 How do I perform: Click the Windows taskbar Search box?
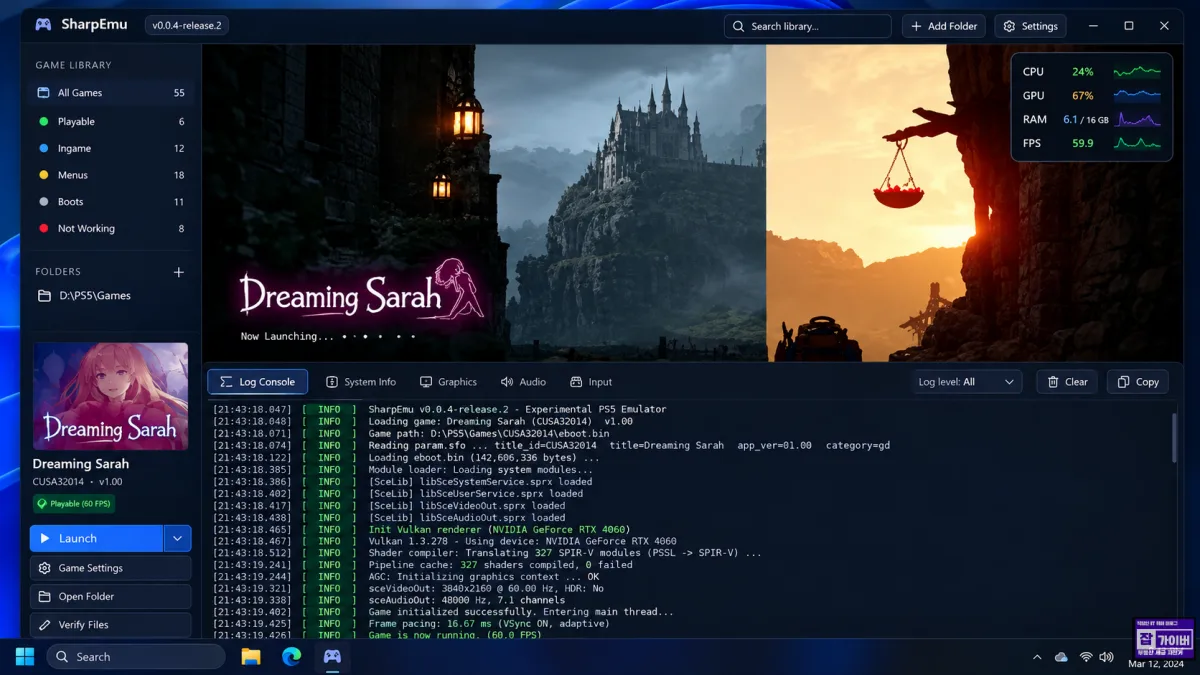click(x=135, y=657)
